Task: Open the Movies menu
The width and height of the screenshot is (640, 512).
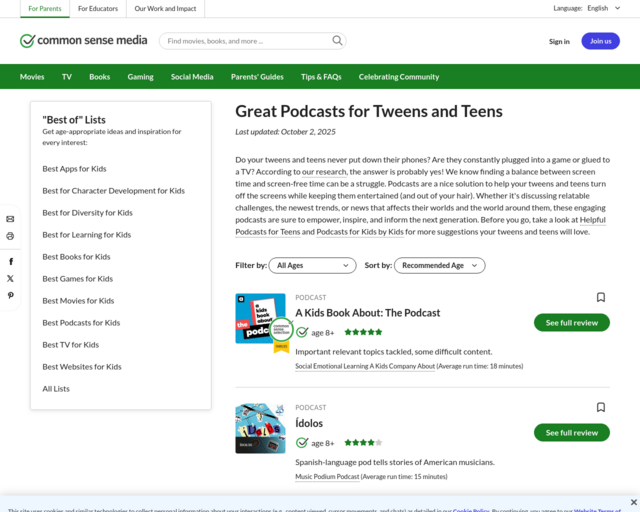Action: point(32,77)
